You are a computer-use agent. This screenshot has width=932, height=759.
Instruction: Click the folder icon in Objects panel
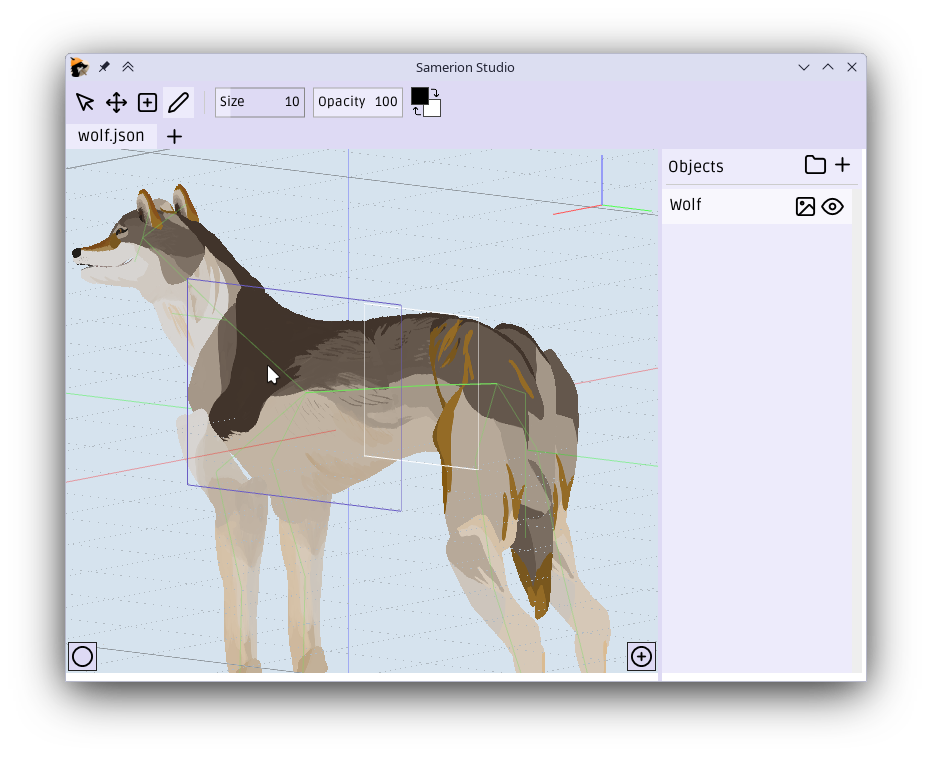click(815, 165)
